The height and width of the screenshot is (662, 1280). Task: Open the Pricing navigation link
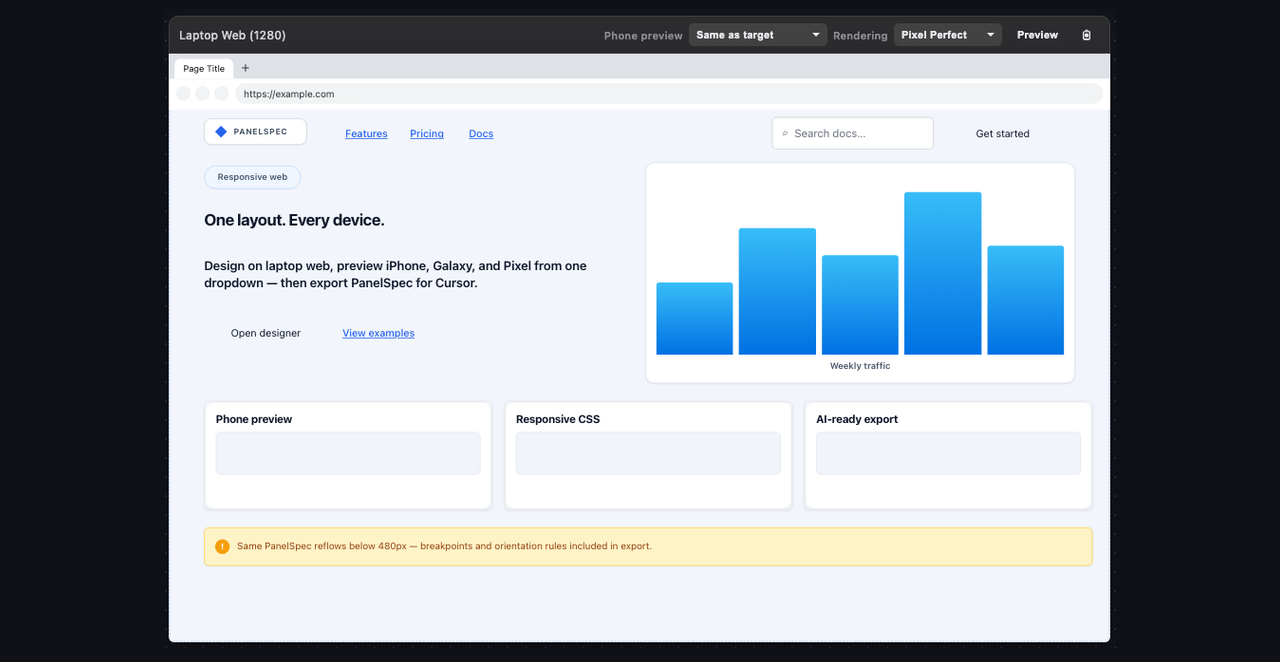(x=427, y=134)
